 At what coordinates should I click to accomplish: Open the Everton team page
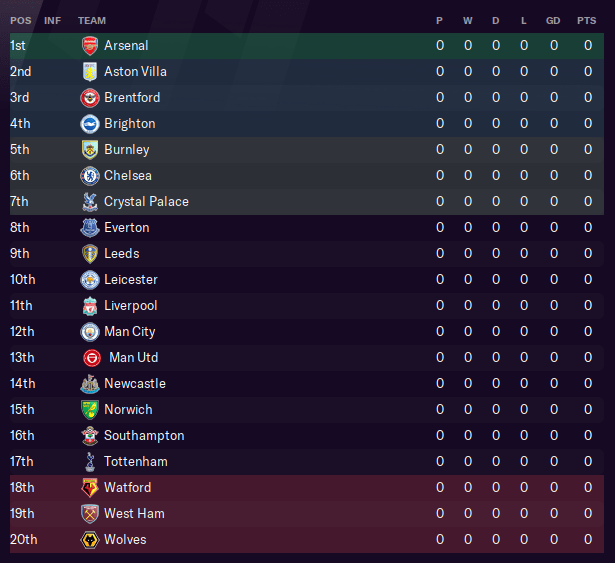pos(127,228)
